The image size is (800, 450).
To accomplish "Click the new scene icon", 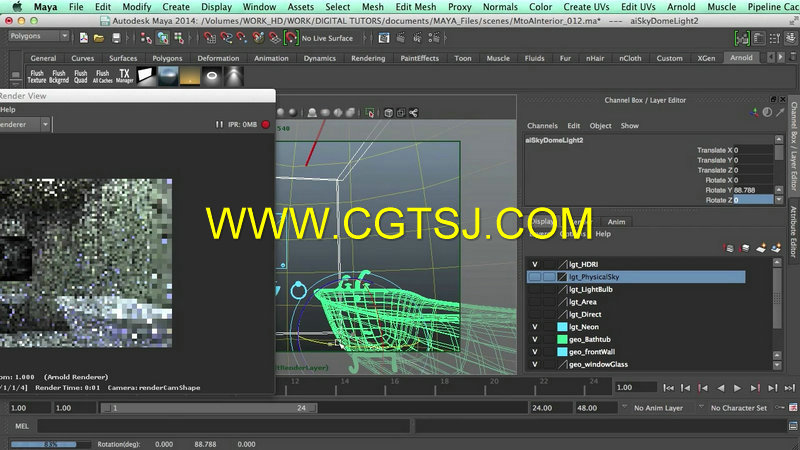I will 84,38.
